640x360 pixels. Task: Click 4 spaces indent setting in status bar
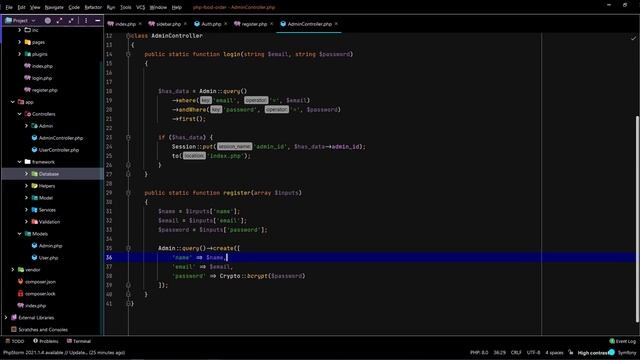coord(554,353)
